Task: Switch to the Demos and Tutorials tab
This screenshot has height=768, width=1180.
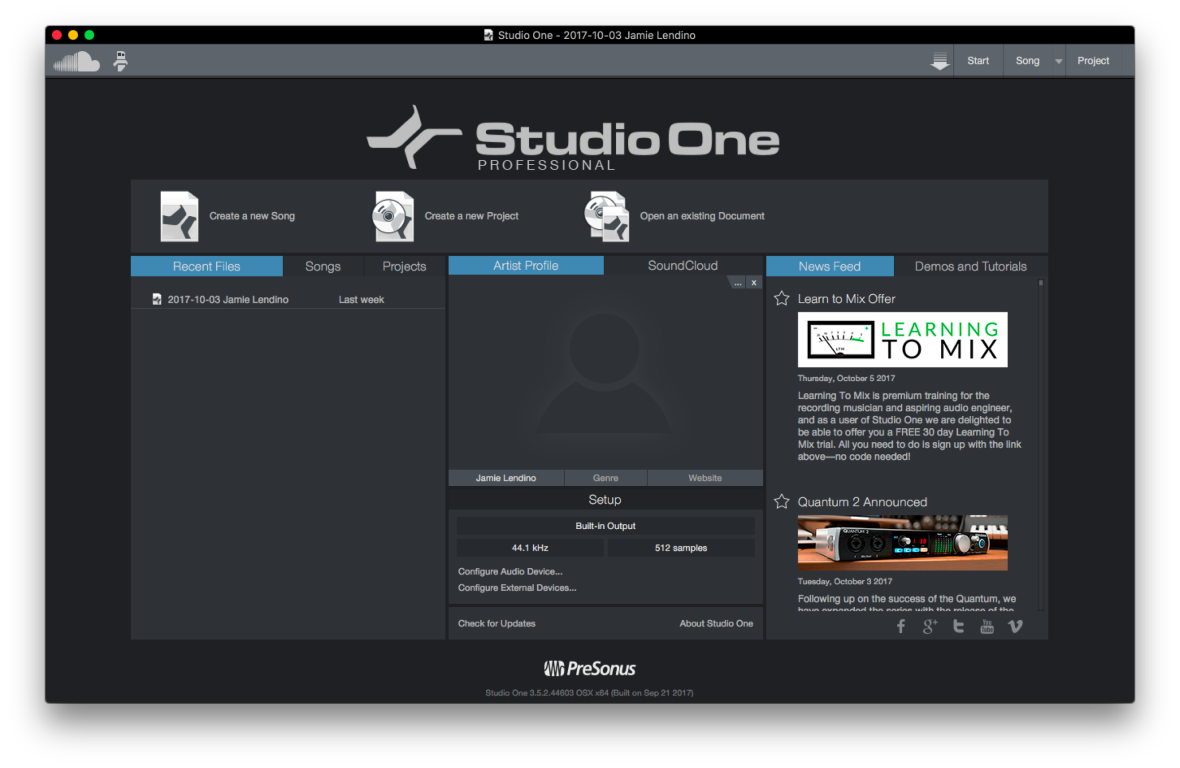Action: 970,266
